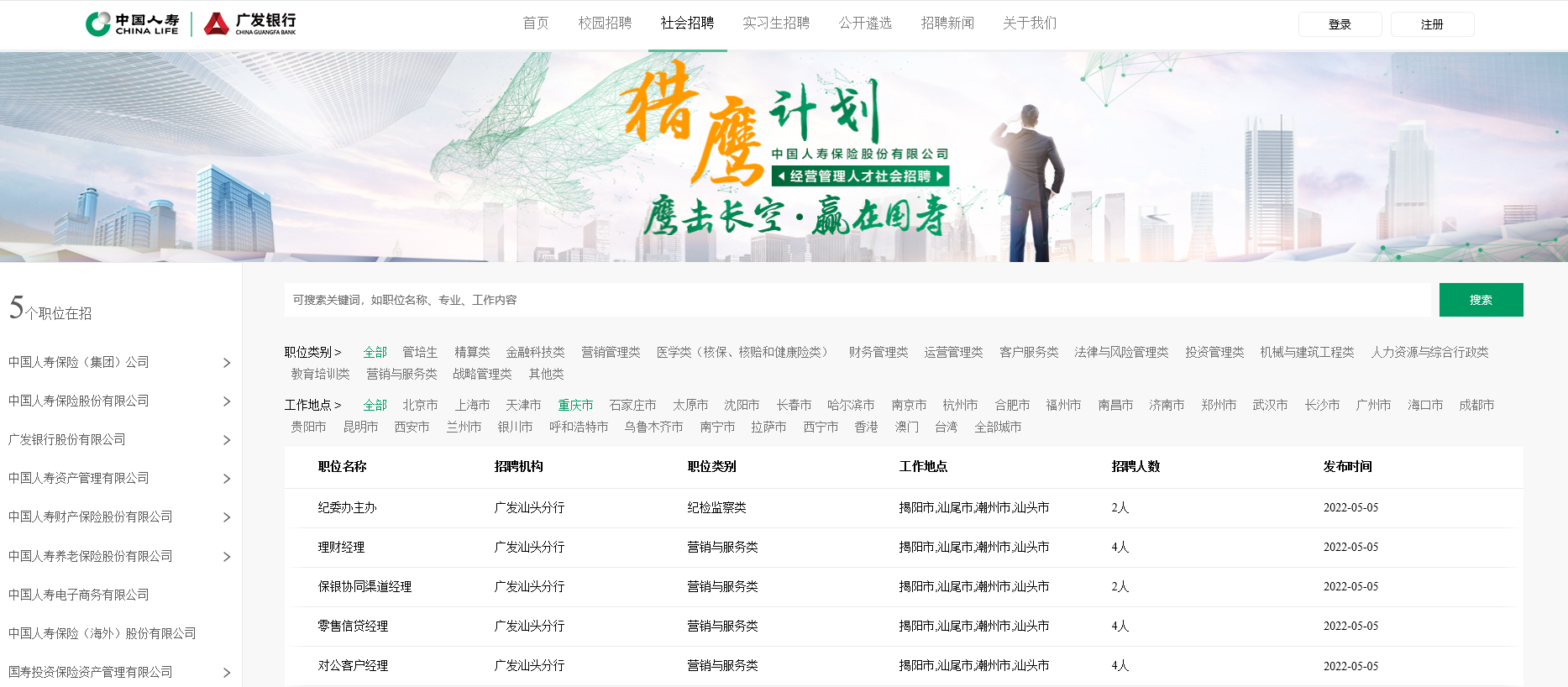Viewport: 1568px width, 687px height.
Task: Open the 保银协同渠道经理 job posting
Action: 364,586
